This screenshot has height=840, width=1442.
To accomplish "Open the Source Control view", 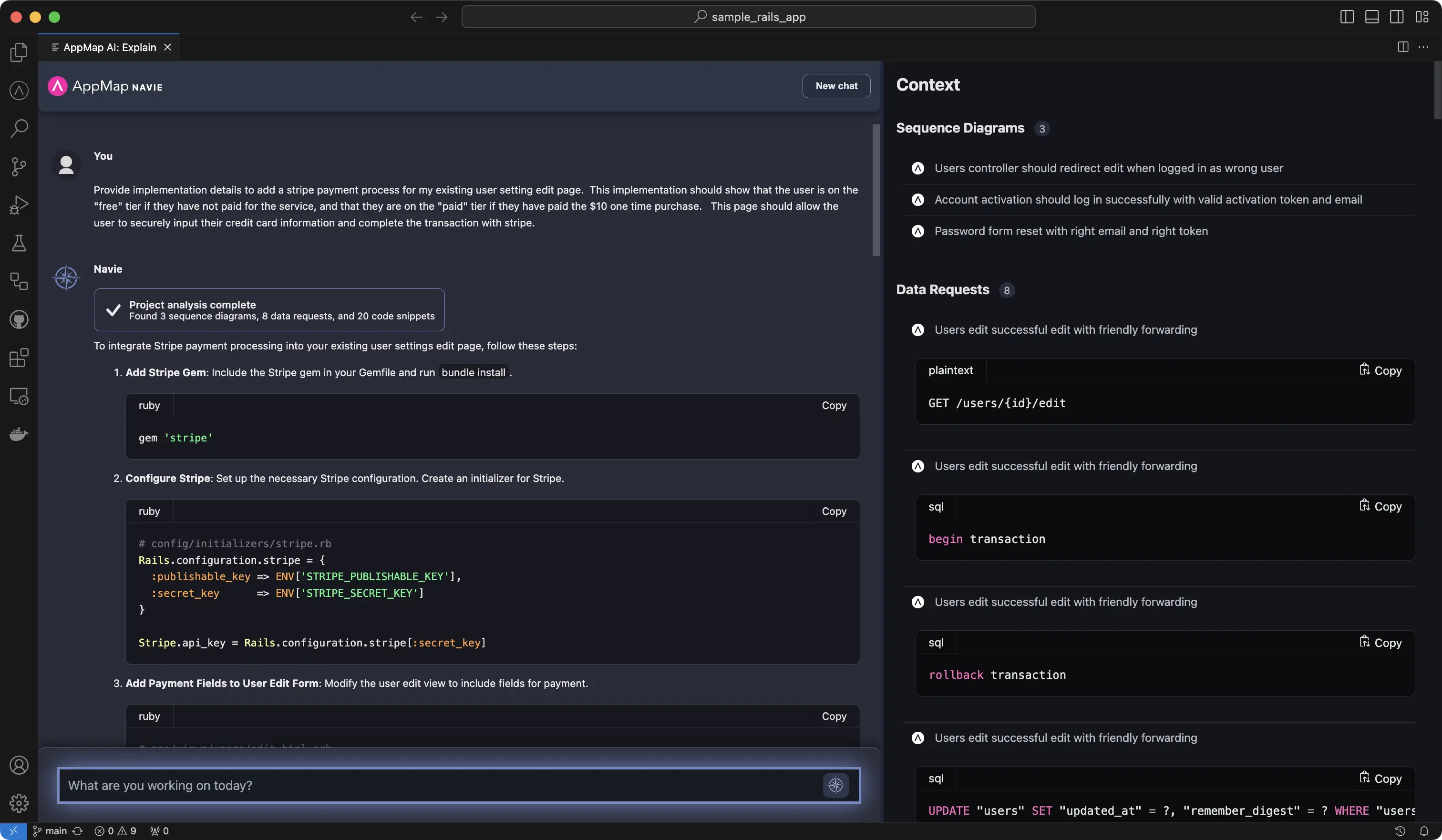I will coord(19,166).
